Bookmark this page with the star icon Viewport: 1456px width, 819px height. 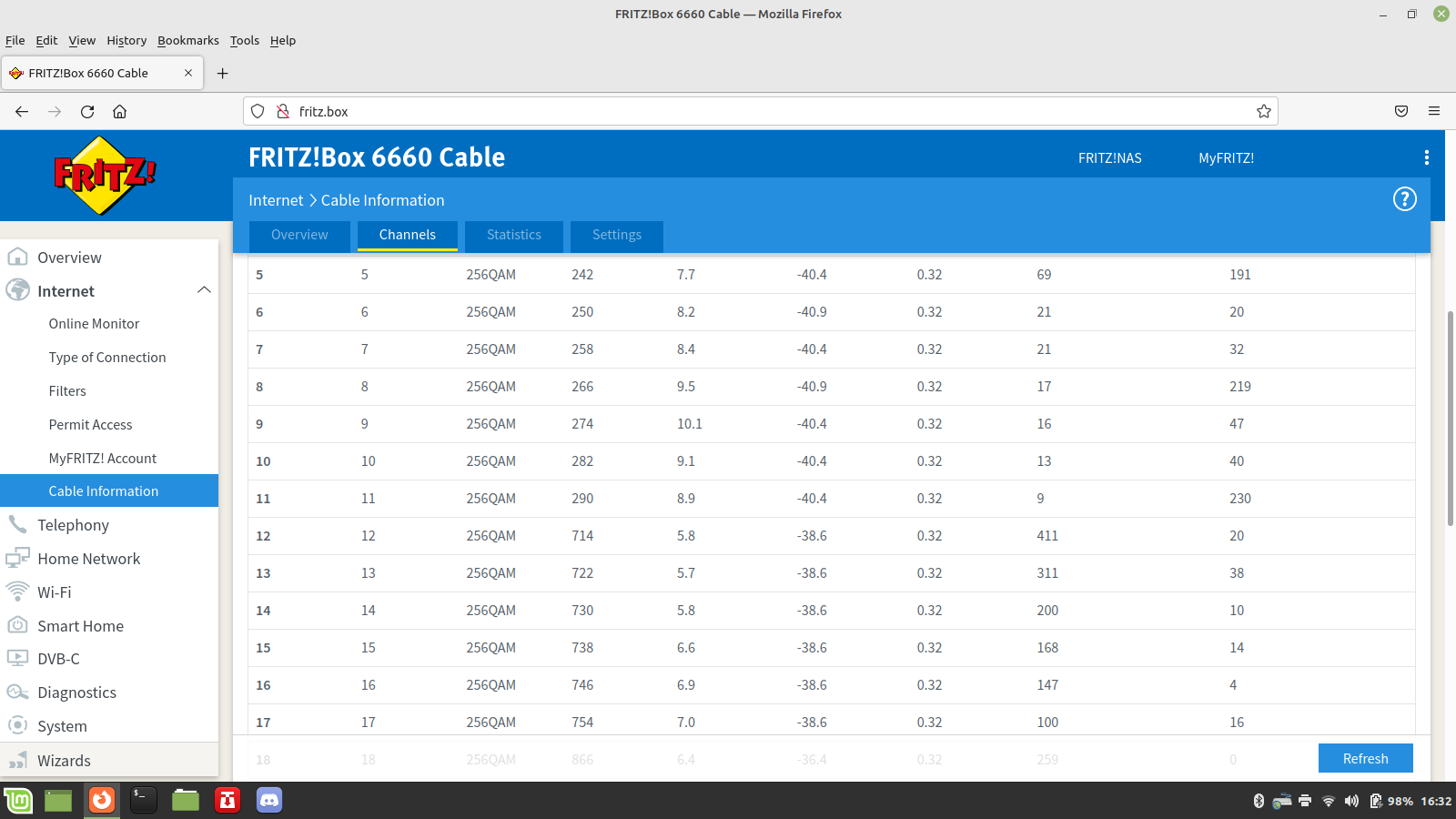1263,111
